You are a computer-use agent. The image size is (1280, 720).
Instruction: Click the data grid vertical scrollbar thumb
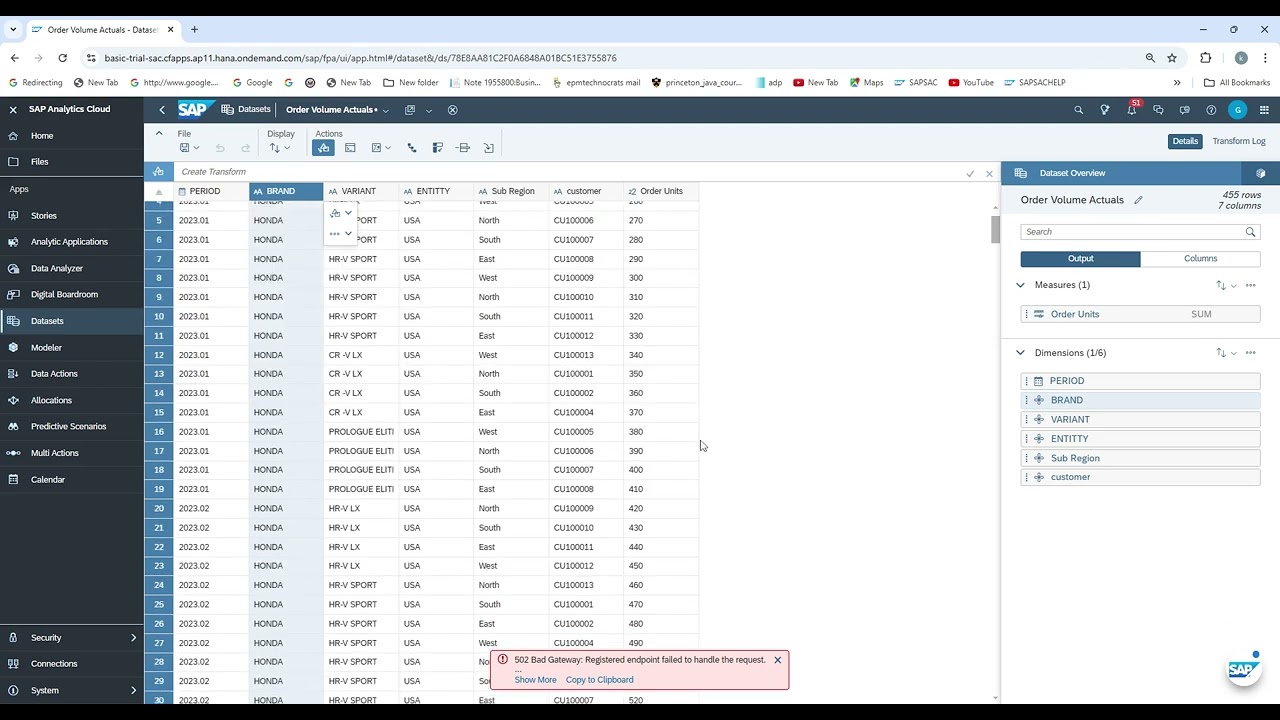click(x=995, y=229)
